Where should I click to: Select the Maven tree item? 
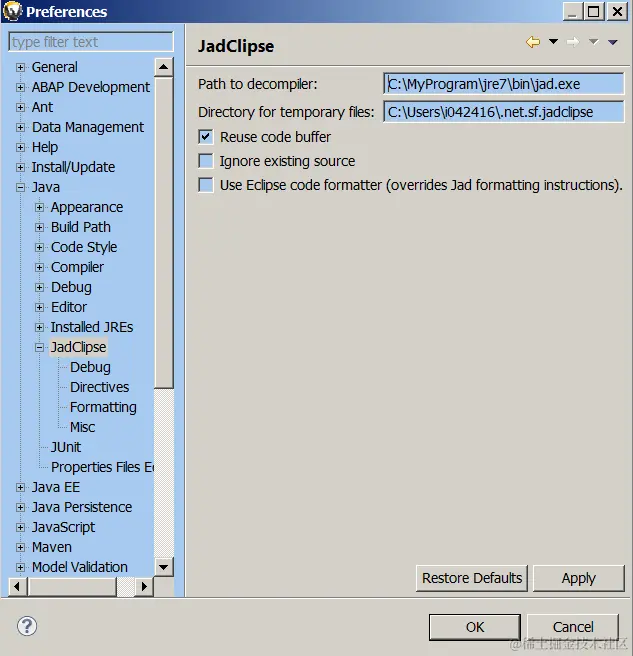click(x=51, y=547)
